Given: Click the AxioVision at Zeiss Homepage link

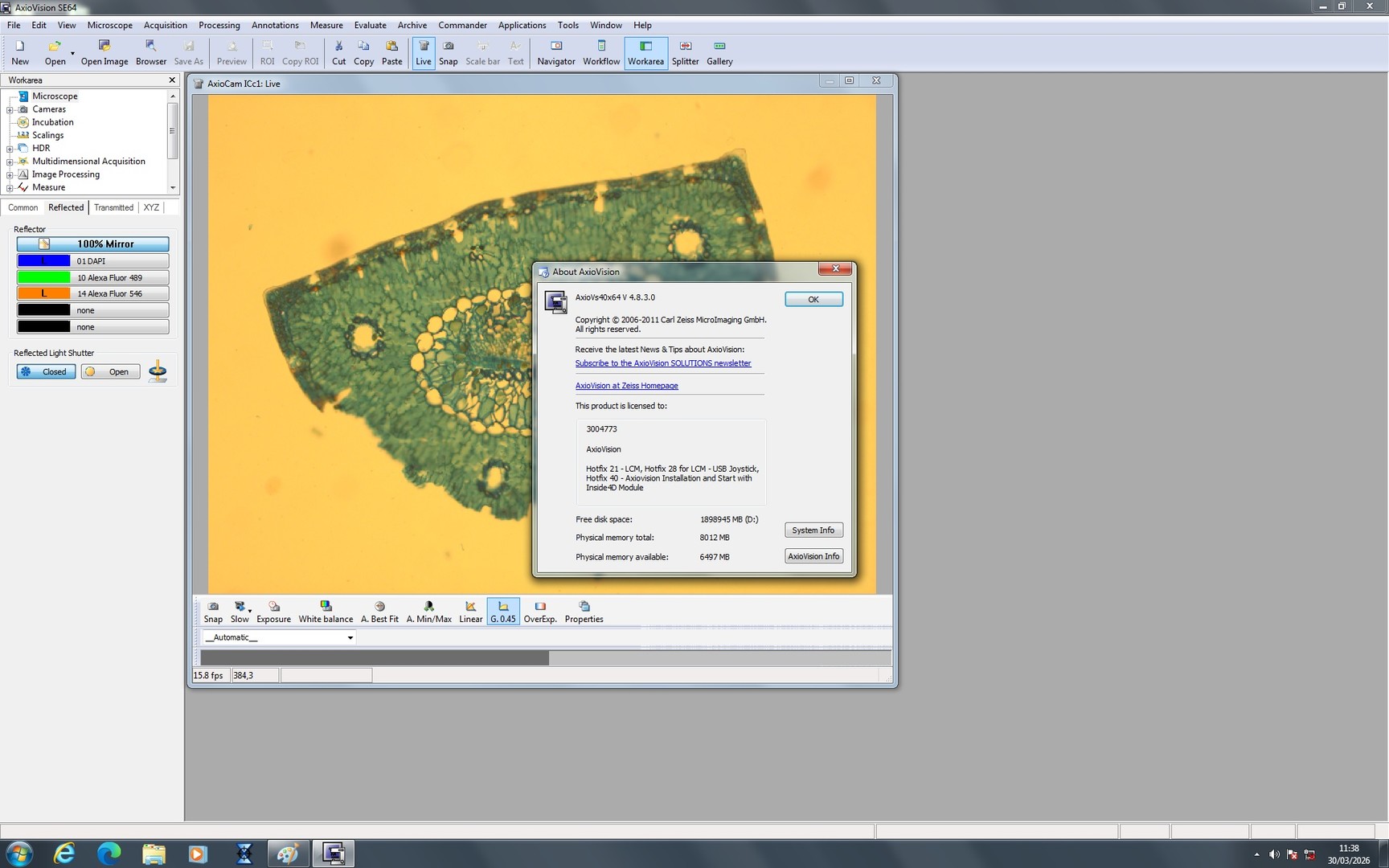Looking at the screenshot, I should coord(627,385).
